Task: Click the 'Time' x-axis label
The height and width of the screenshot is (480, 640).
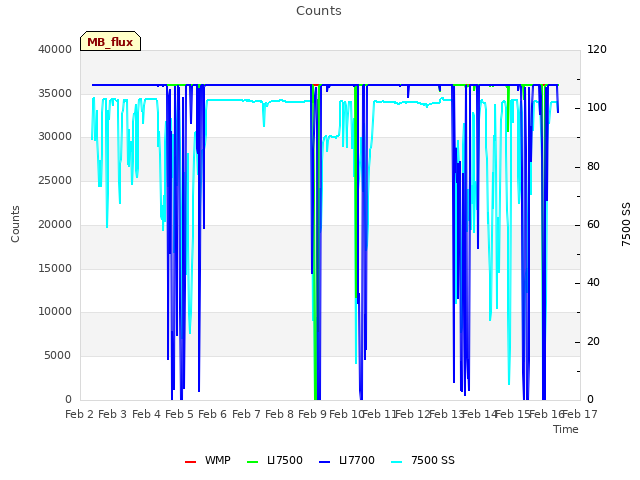Action: [566, 429]
